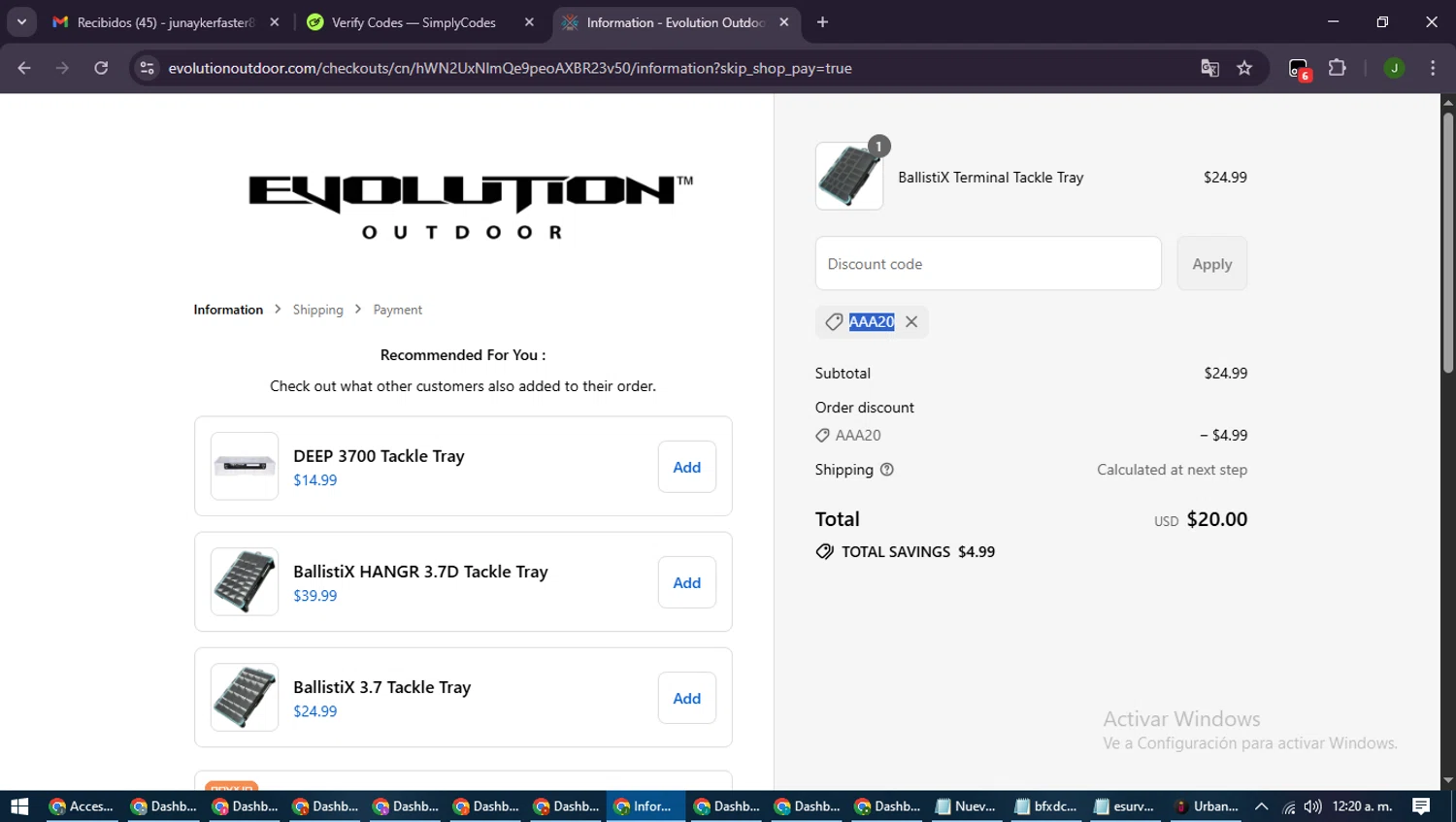Screen dimensions: 1456x822
Task: Open the taskbar clock showing 12:20 a. m.
Action: click(1362, 806)
